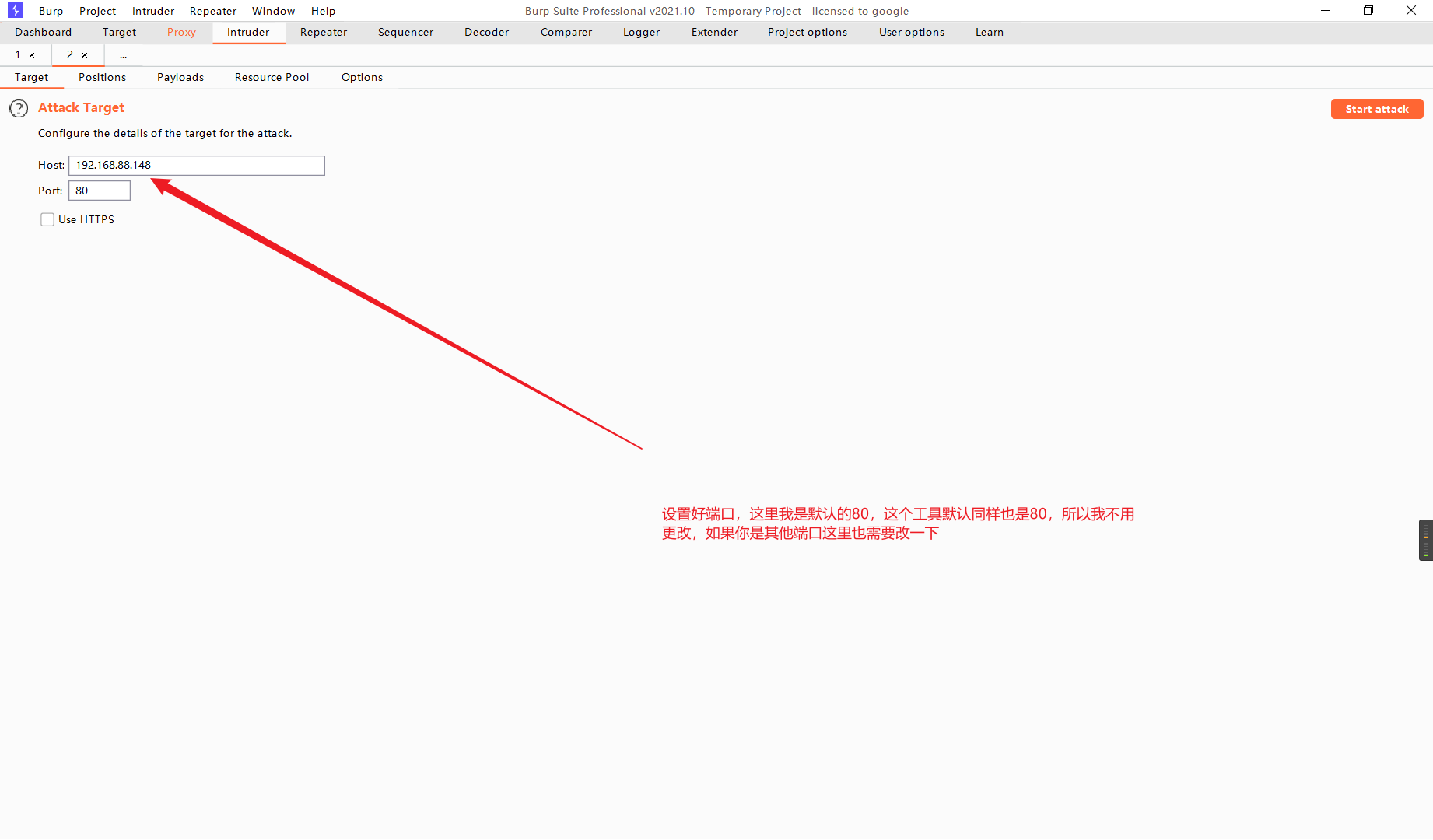Enable the Use HTTPS checkbox
The width and height of the screenshot is (1433, 840).
pos(47,219)
